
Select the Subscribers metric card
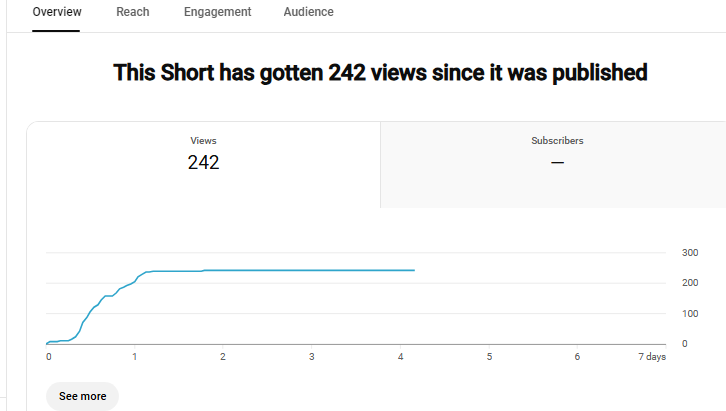pos(553,165)
